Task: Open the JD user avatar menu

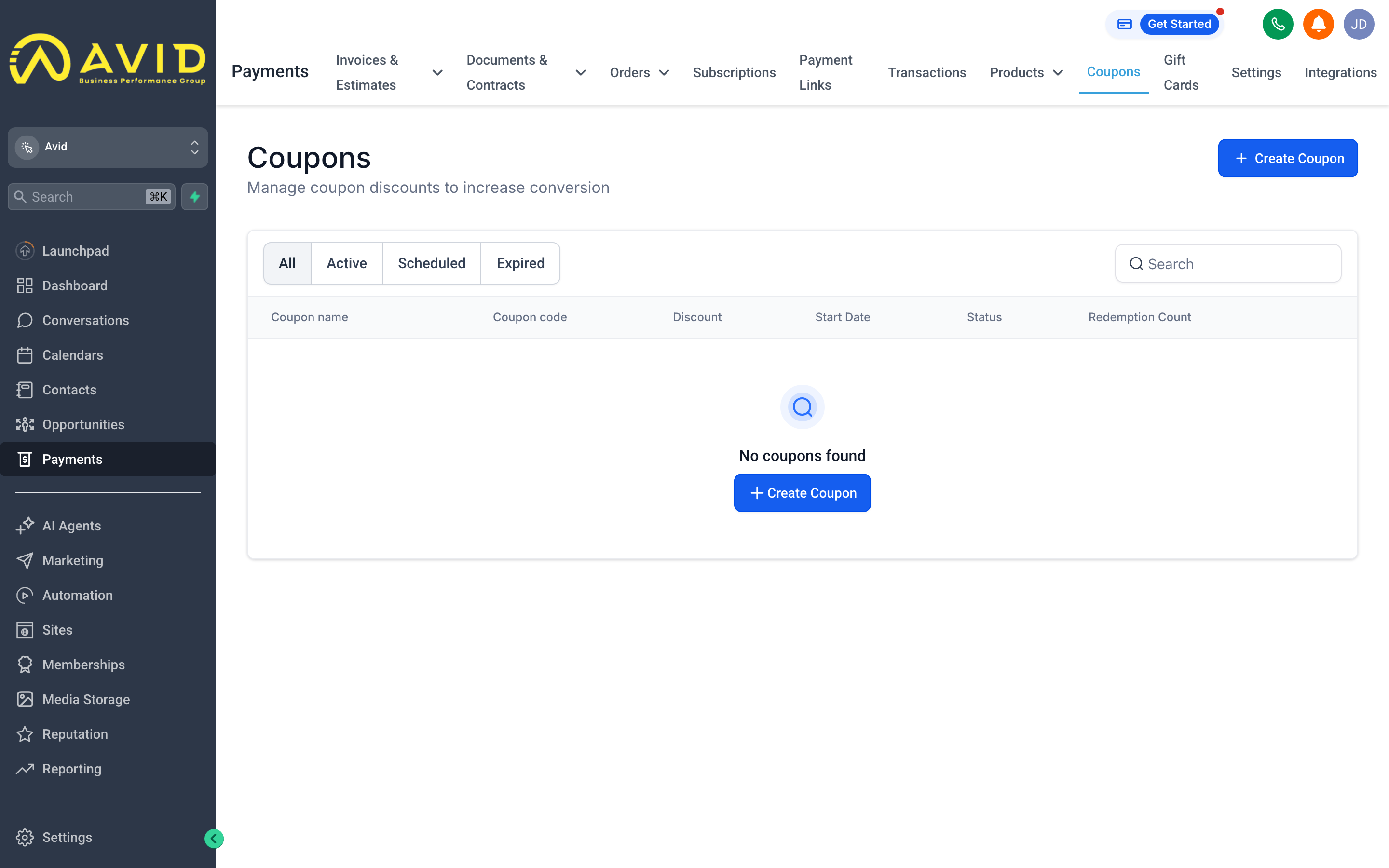Action: click(1359, 24)
